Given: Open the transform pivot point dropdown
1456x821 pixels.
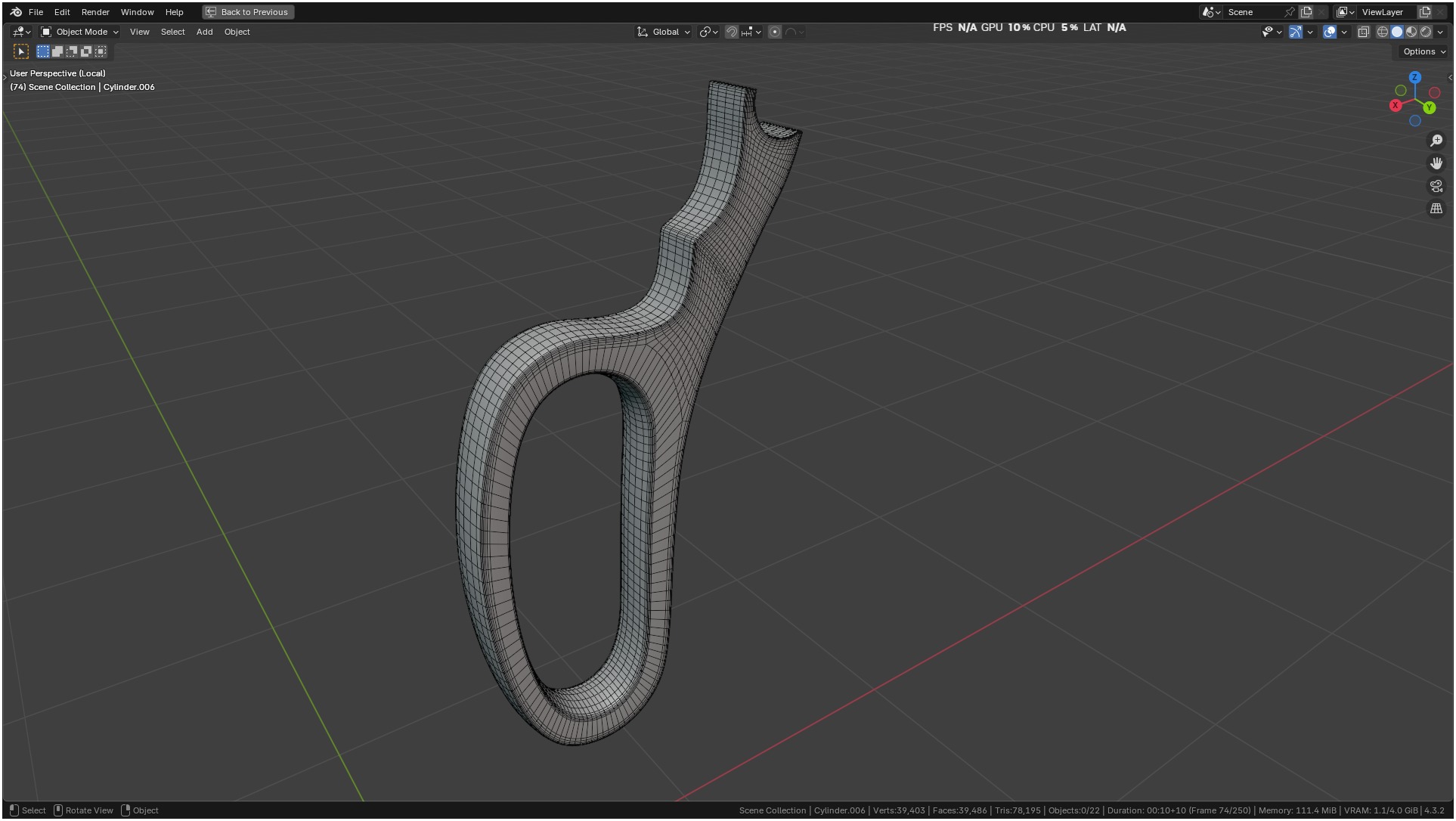Looking at the screenshot, I should tap(708, 32).
